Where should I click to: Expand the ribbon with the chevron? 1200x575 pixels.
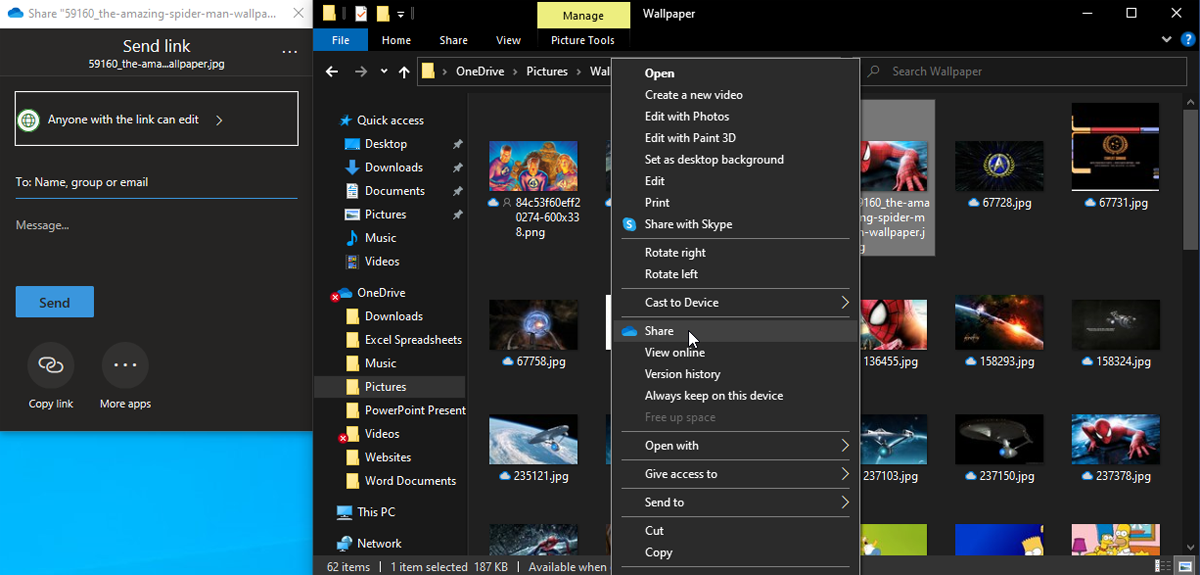click(x=1167, y=40)
